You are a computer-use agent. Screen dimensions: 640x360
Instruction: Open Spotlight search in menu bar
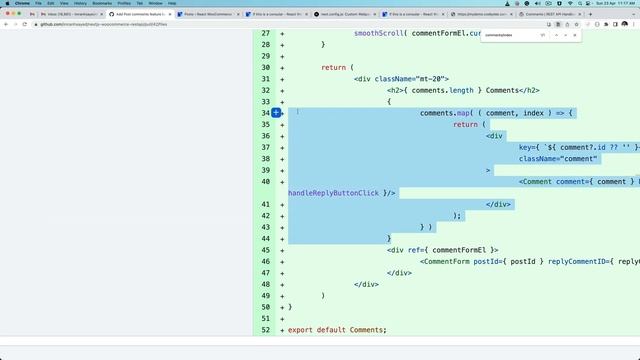coord(580,3)
